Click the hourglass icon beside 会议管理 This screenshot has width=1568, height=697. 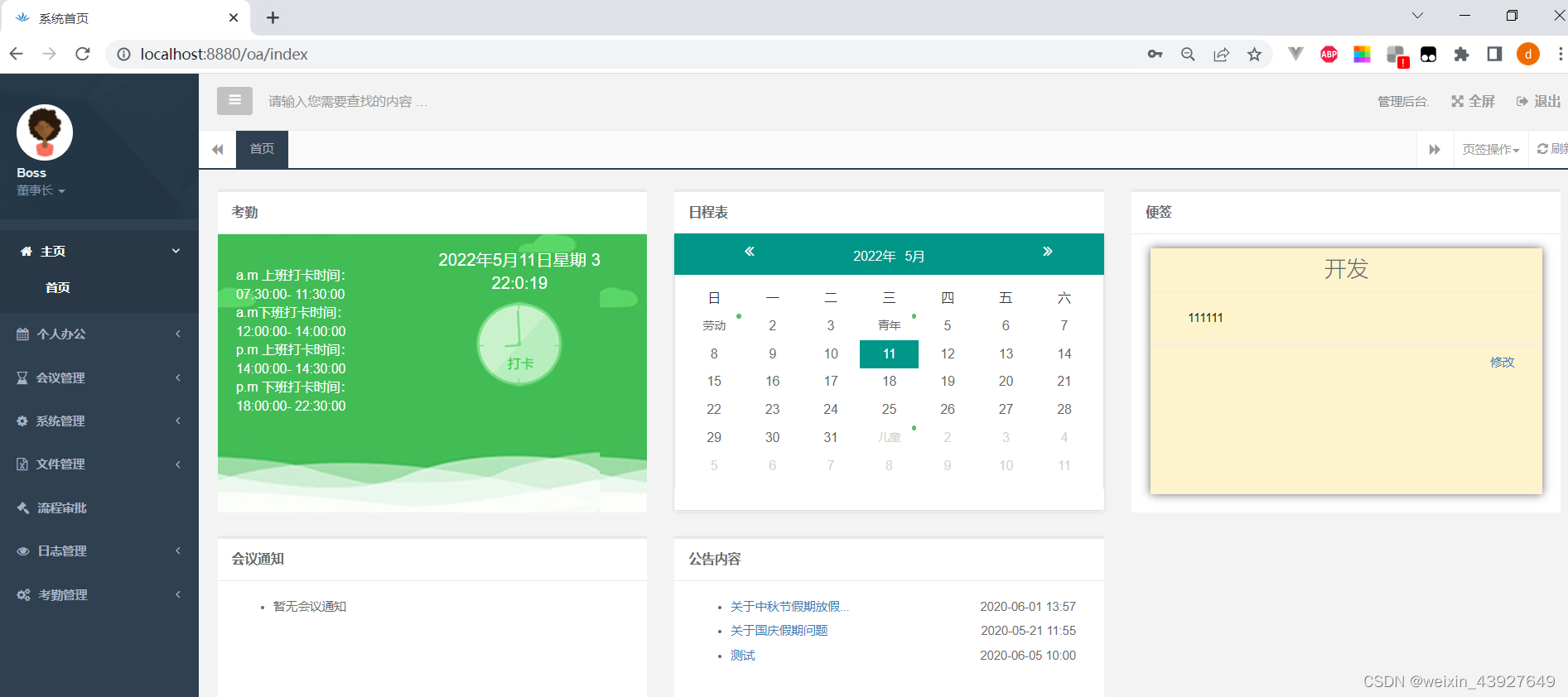coord(22,377)
